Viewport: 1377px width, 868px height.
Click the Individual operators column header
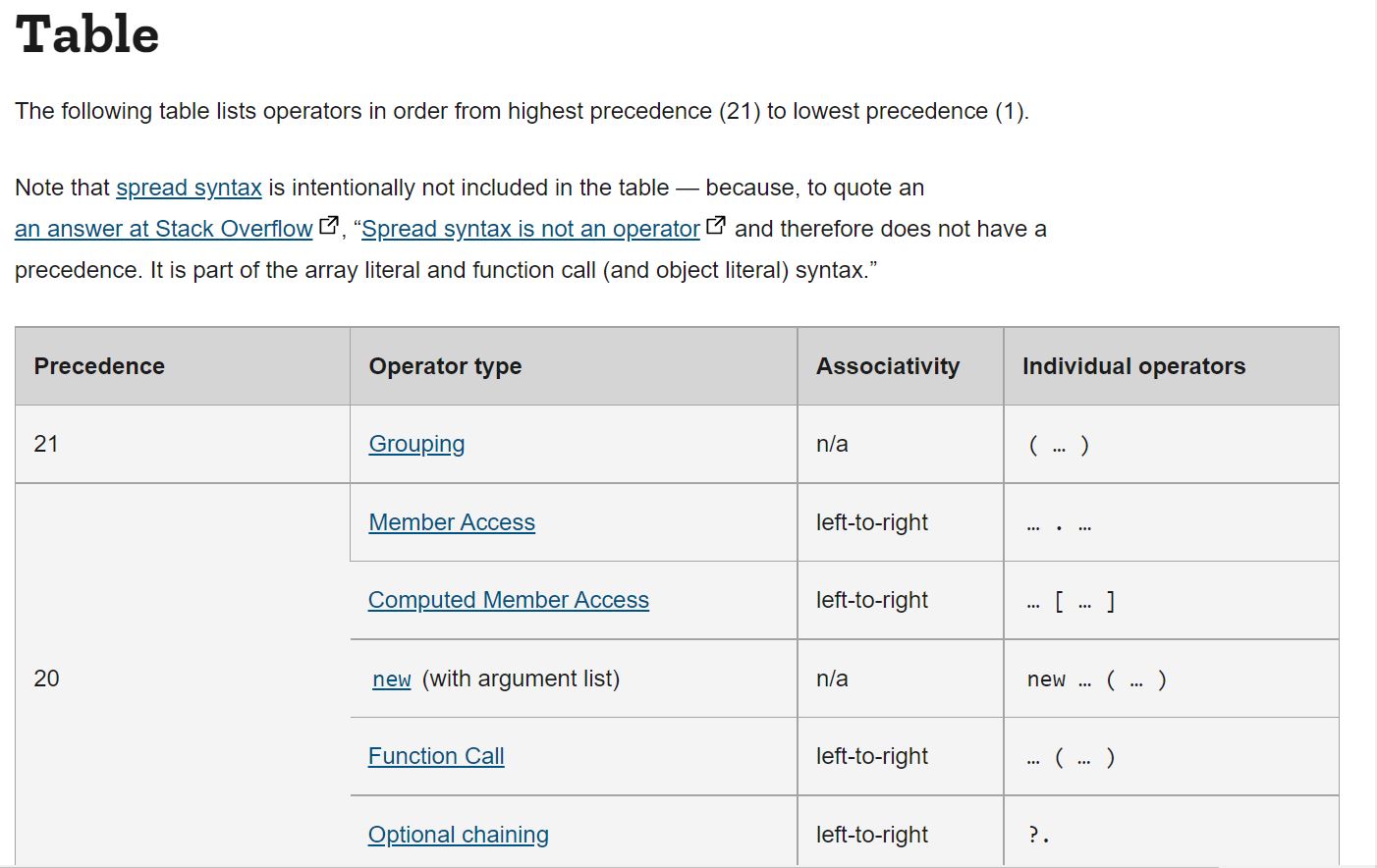[1172, 366]
